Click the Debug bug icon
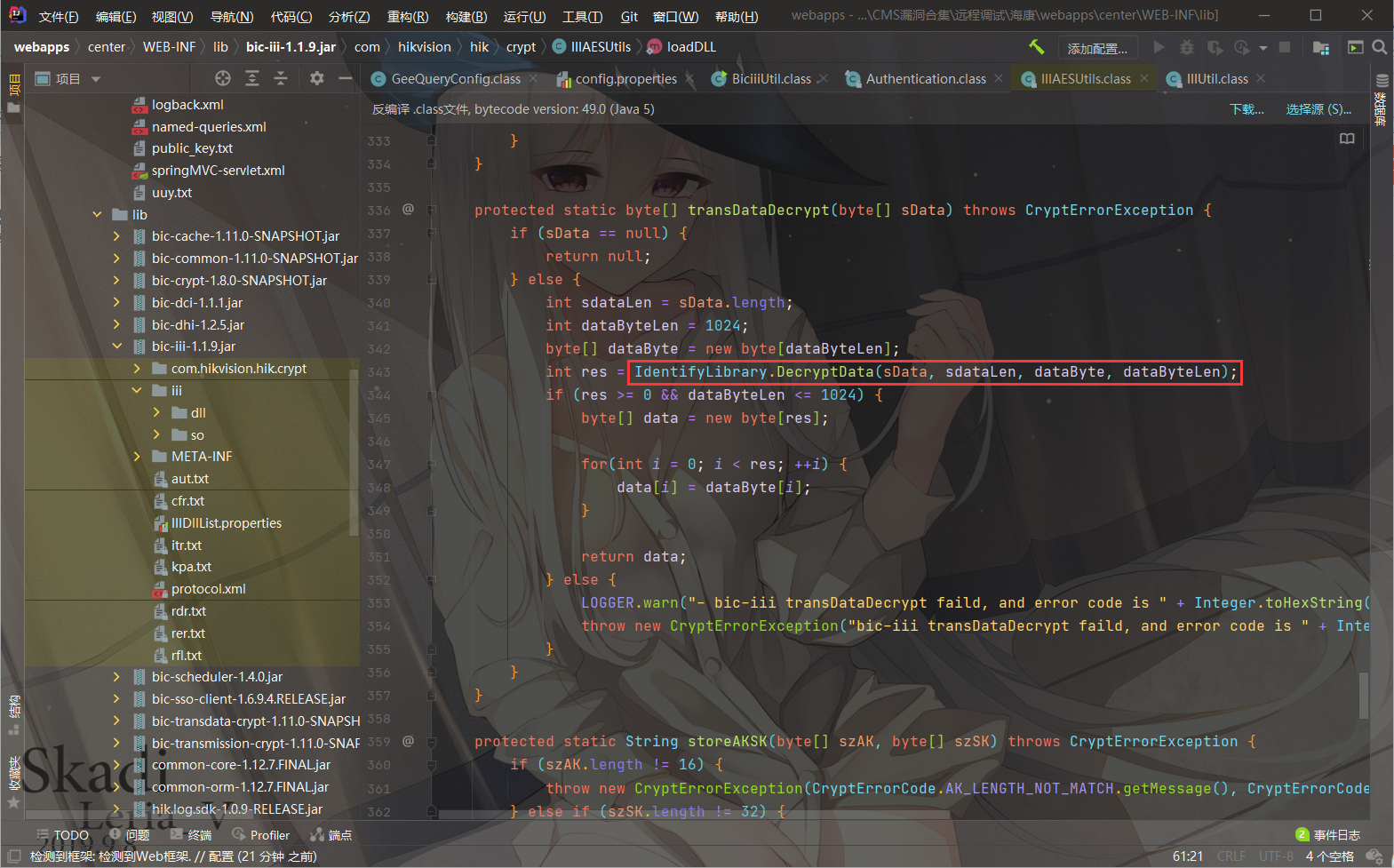The image size is (1394, 868). point(1186,47)
